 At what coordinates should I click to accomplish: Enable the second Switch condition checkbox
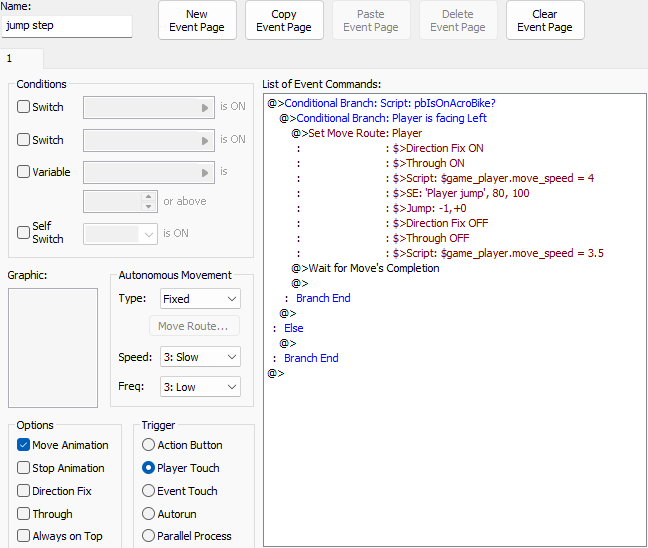(x=24, y=139)
